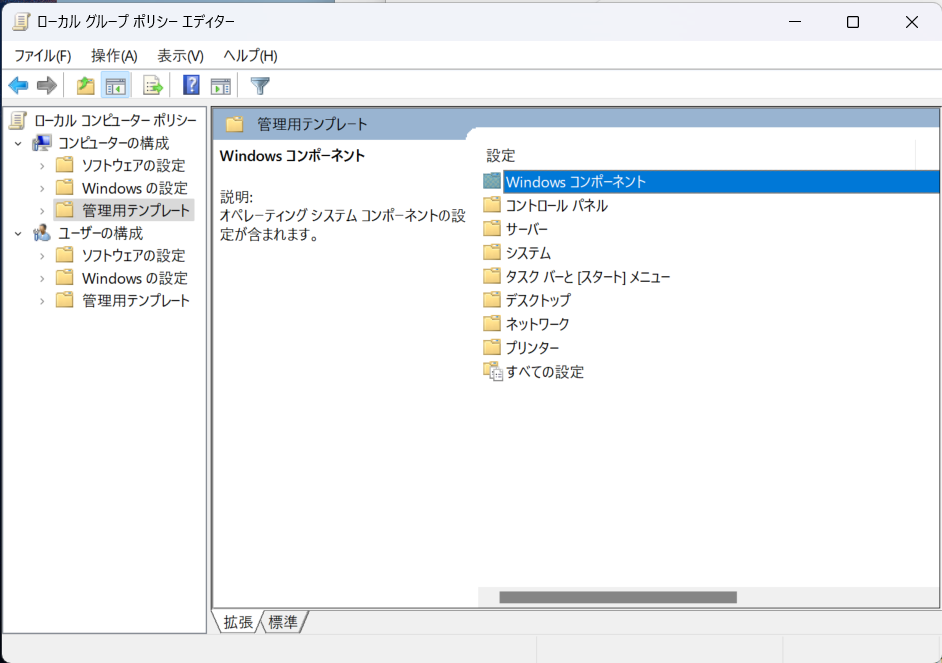The width and height of the screenshot is (942, 663).
Task: Click the Export List toolbar icon
Action: click(x=152, y=84)
